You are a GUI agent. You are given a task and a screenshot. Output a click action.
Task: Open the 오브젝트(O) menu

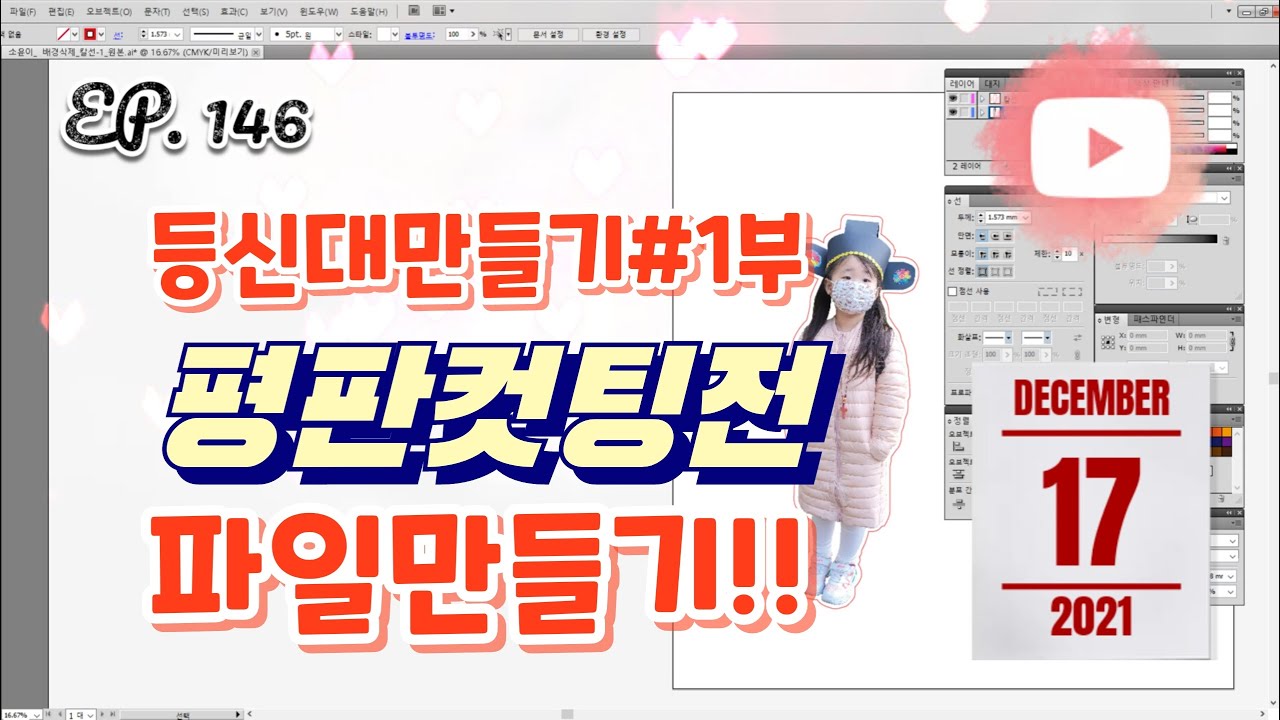(109, 12)
